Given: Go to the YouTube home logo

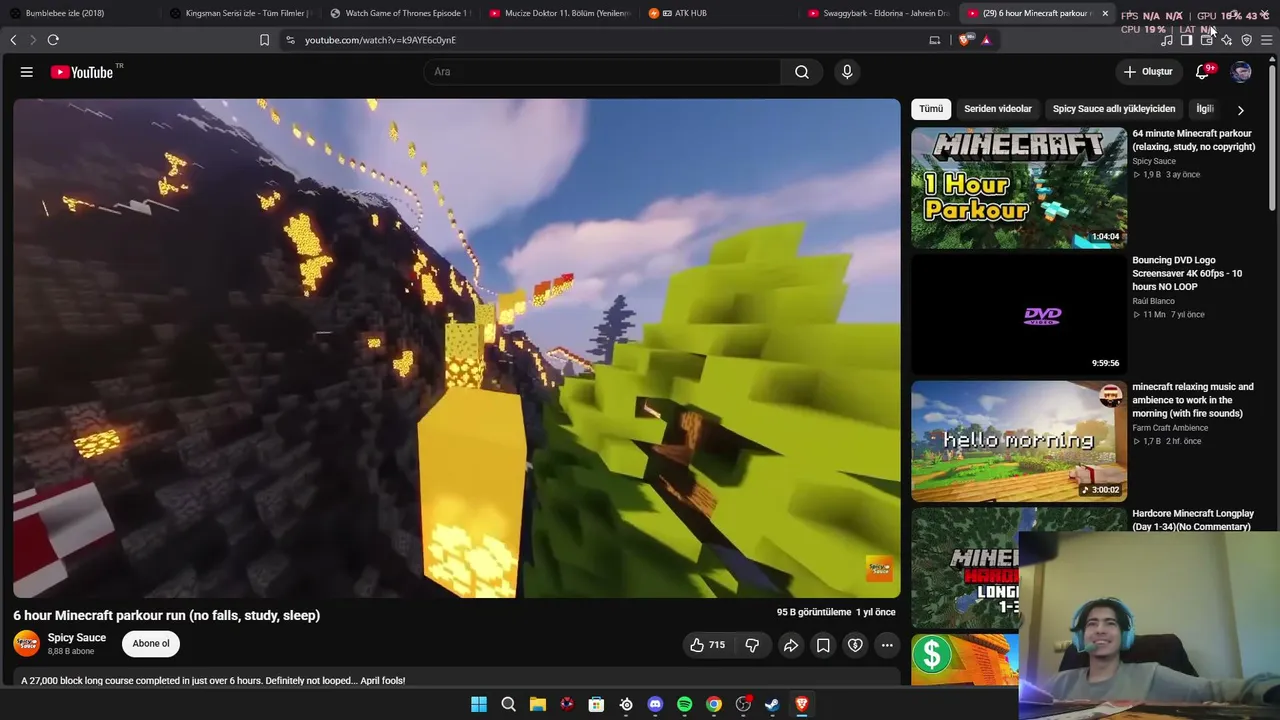Looking at the screenshot, I should click(x=82, y=72).
